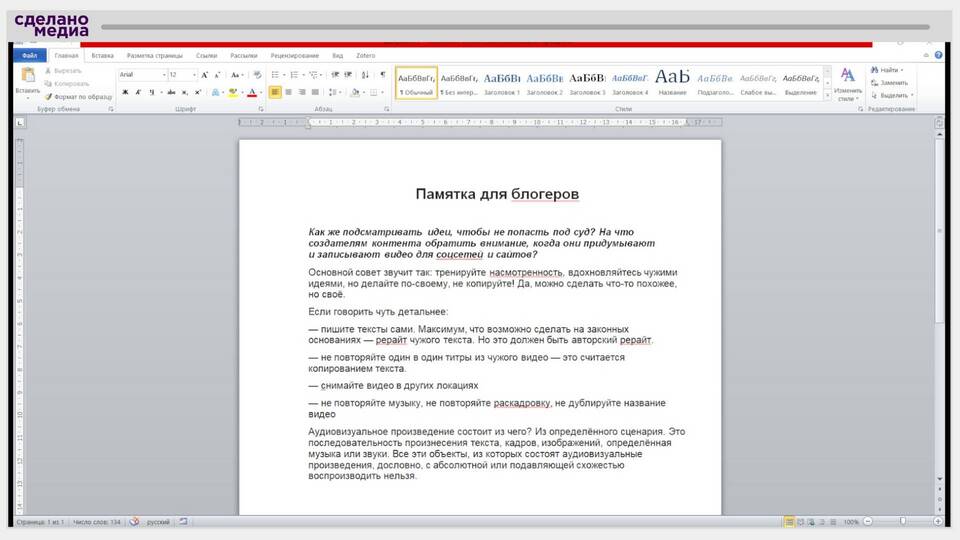
Task: Click the Копировать (Copy) command
Action: click(x=67, y=83)
